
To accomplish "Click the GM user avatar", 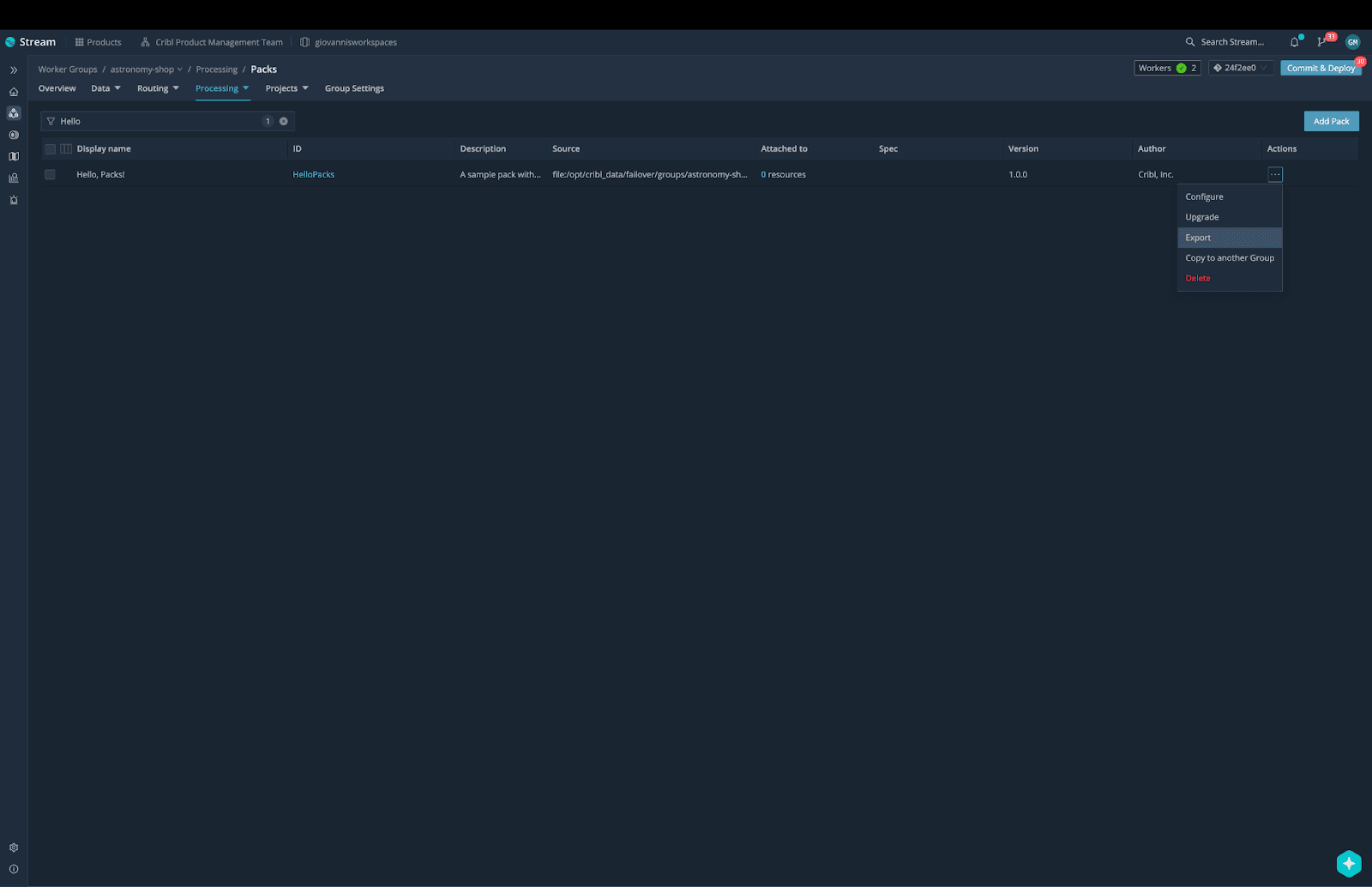I will [x=1352, y=42].
